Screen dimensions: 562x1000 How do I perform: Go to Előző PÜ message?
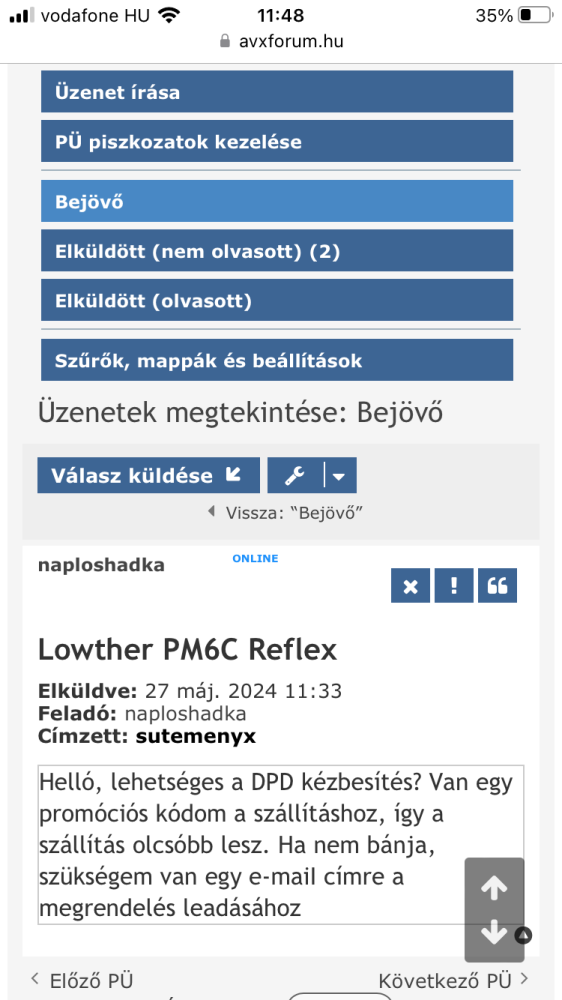point(82,980)
